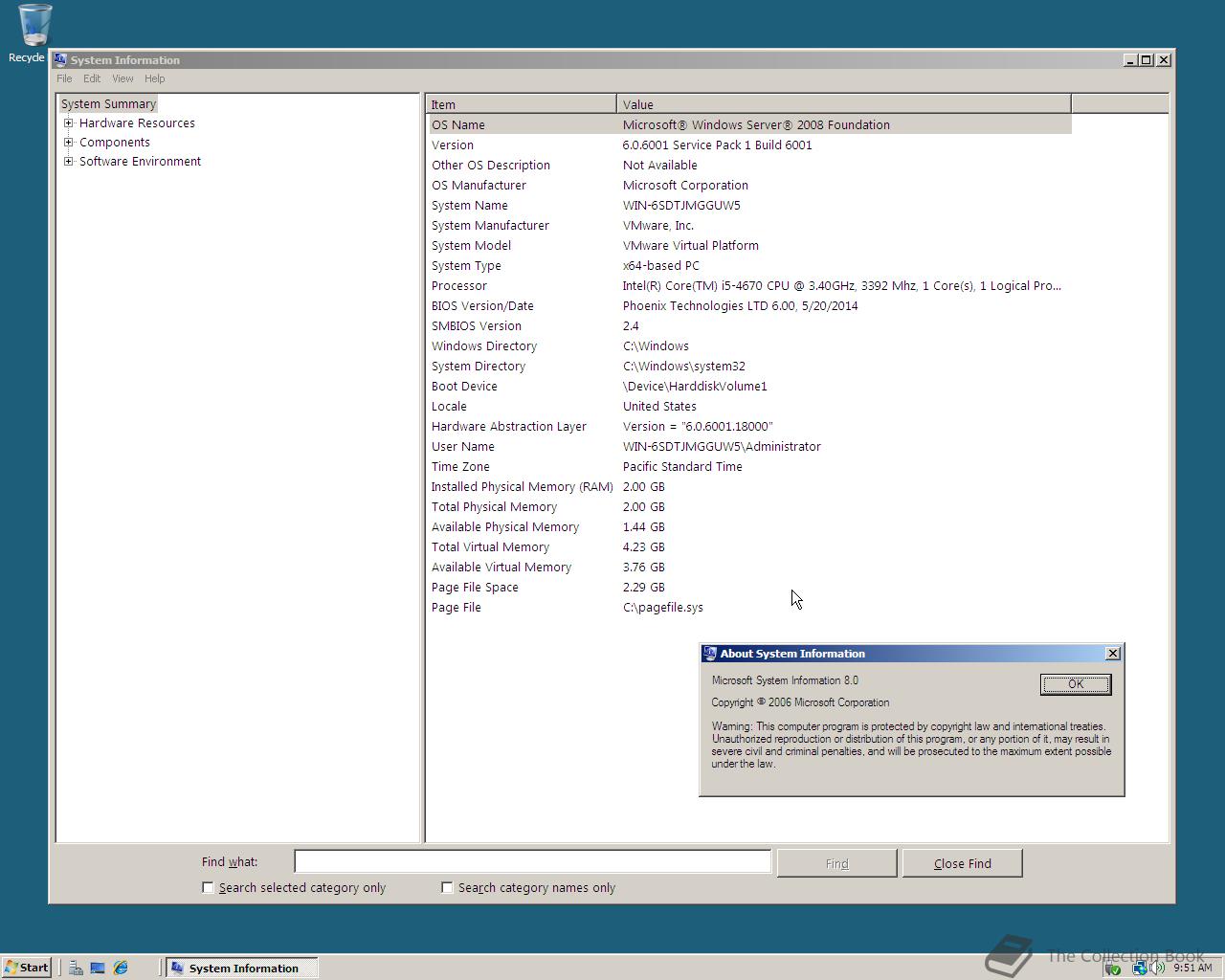This screenshot has height=980, width=1225.
Task: Click the network connection tray icon
Action: [1139, 968]
